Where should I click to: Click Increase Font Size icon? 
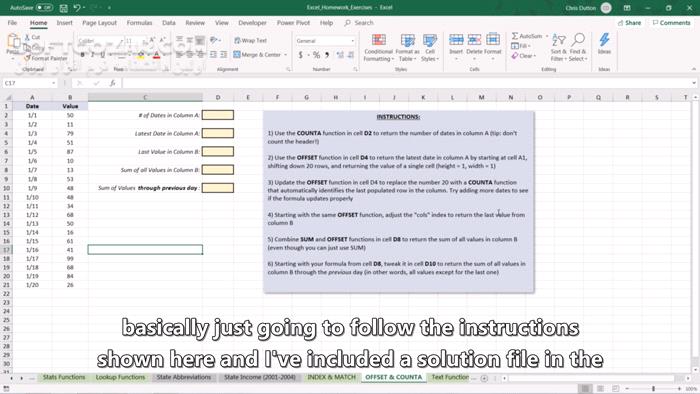152,41
